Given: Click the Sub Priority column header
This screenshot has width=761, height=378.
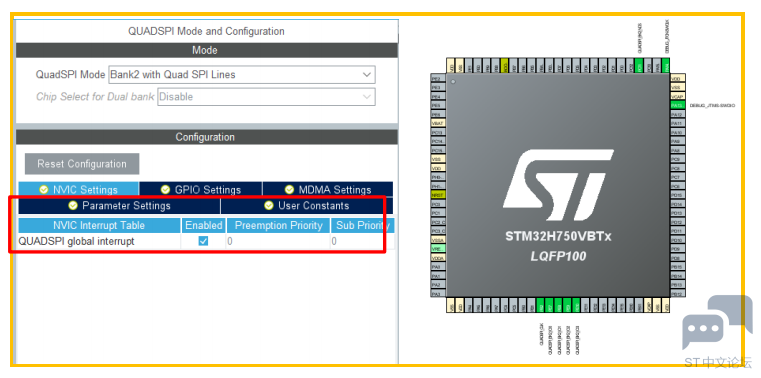Looking at the screenshot, I should point(362,226).
